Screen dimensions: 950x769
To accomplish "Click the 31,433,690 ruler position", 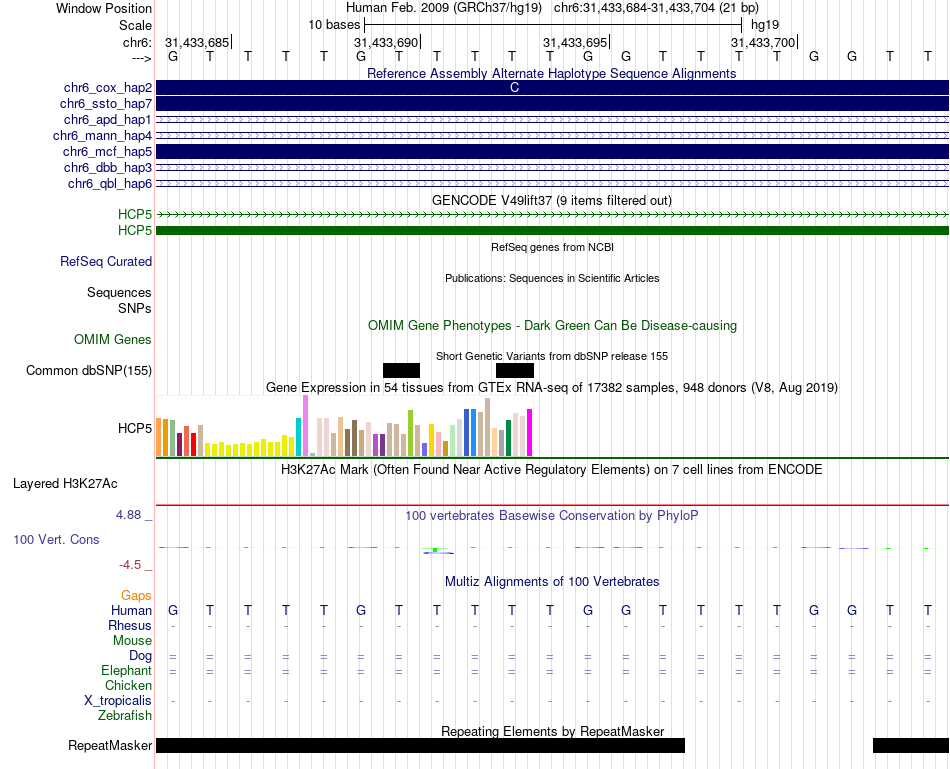I will coord(386,42).
